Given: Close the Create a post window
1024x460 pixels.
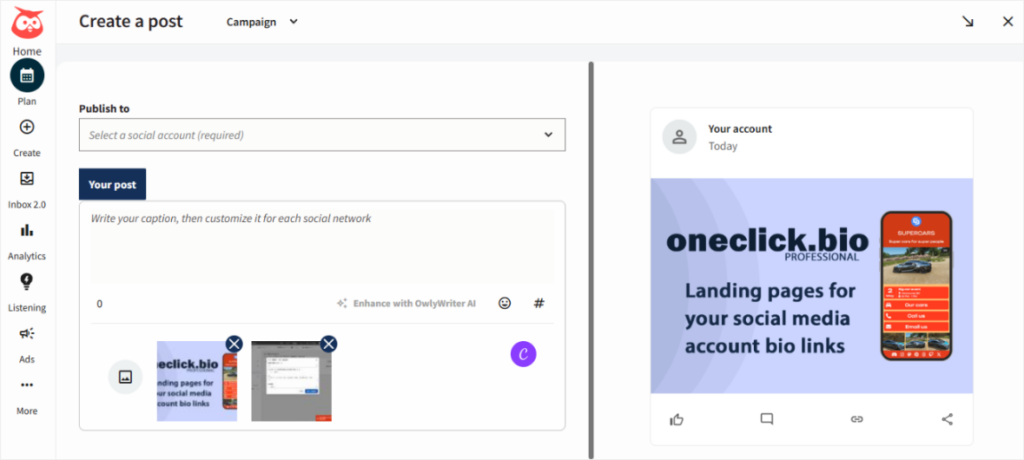Looking at the screenshot, I should [x=1008, y=22].
